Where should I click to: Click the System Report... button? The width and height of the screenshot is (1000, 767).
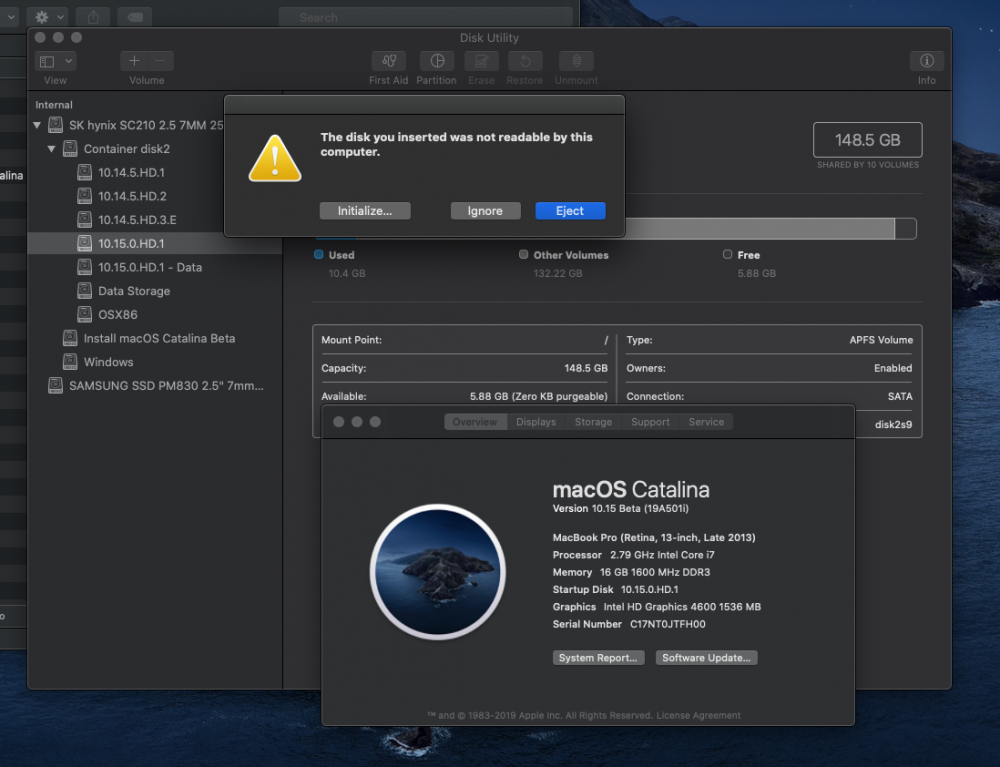(598, 657)
